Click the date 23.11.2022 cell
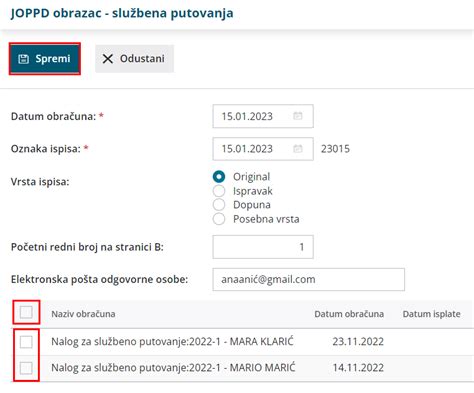 point(358,342)
